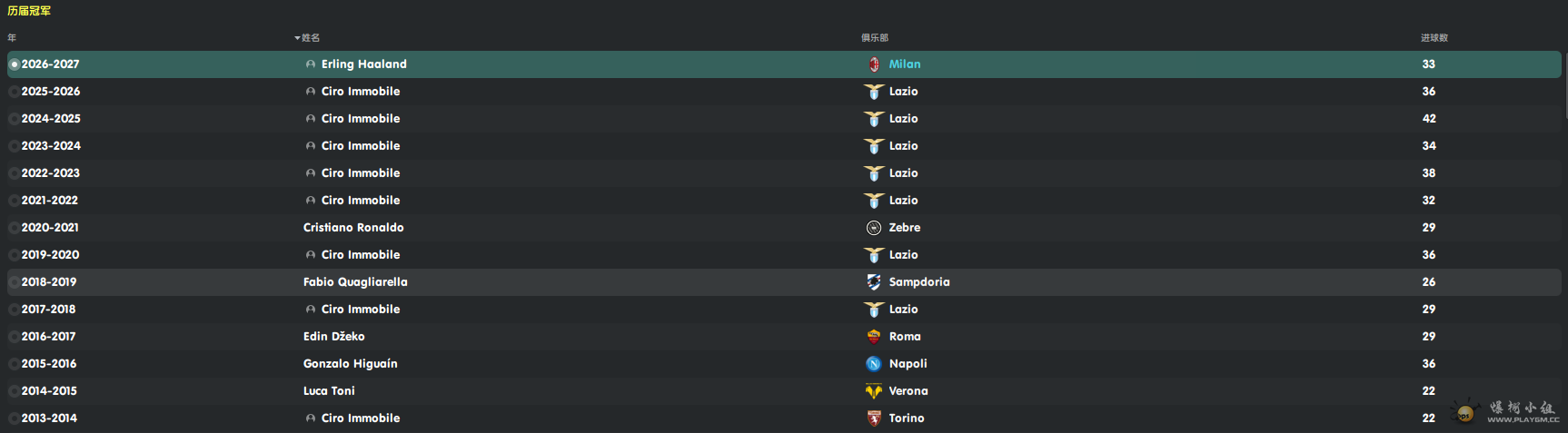Click the Torino club badge

(x=874, y=418)
